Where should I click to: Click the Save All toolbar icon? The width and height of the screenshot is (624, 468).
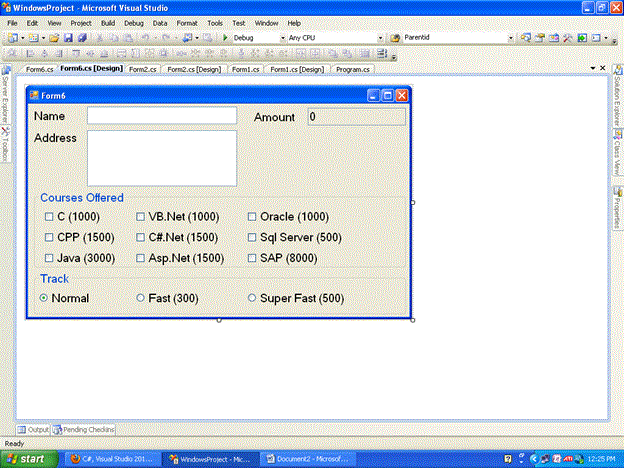(x=82, y=38)
